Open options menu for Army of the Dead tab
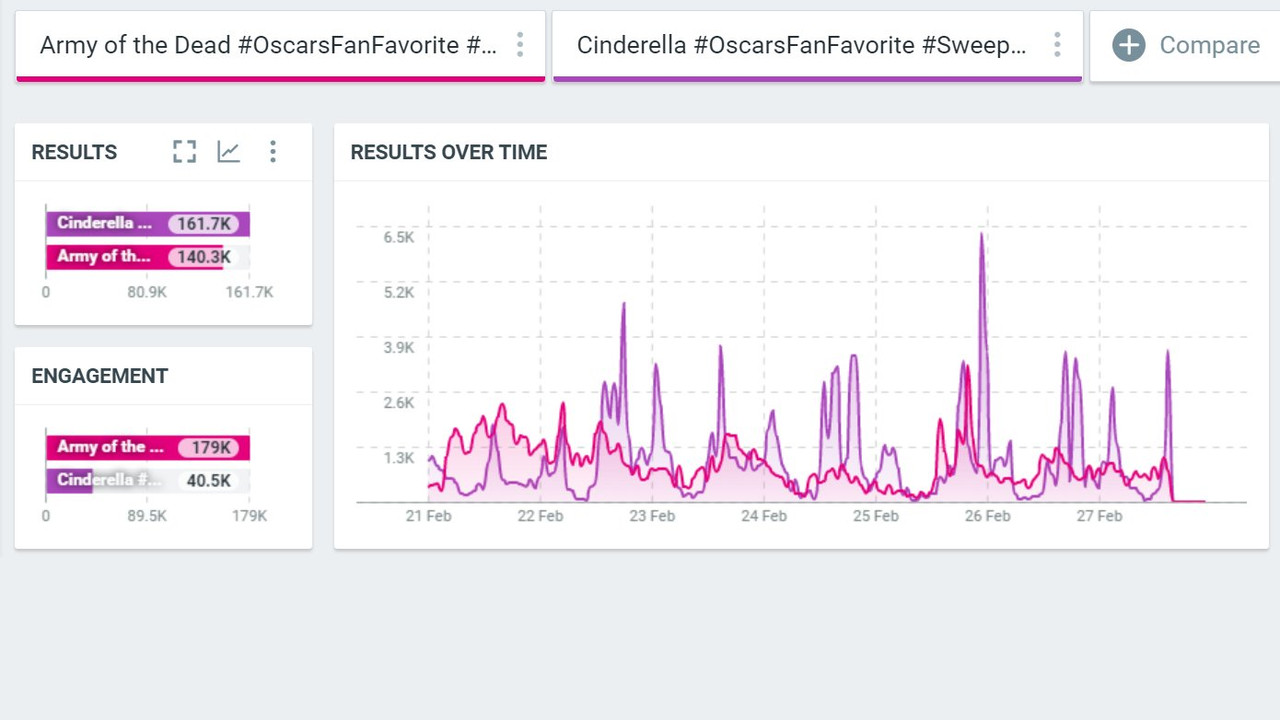Screen dimensions: 1280x720 [520, 44]
